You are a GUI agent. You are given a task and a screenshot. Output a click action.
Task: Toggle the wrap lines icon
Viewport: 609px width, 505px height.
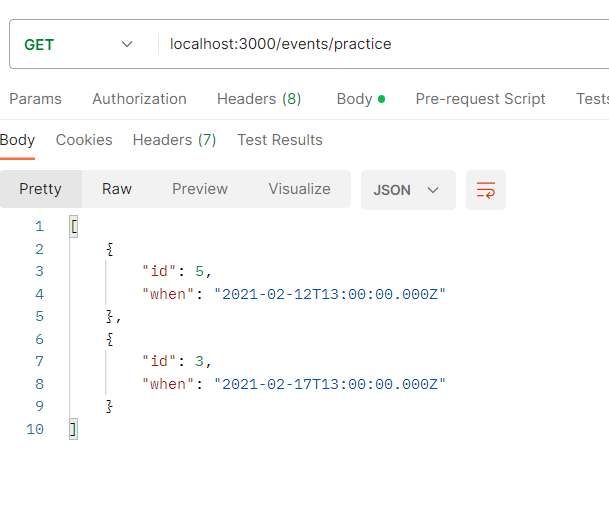point(486,189)
